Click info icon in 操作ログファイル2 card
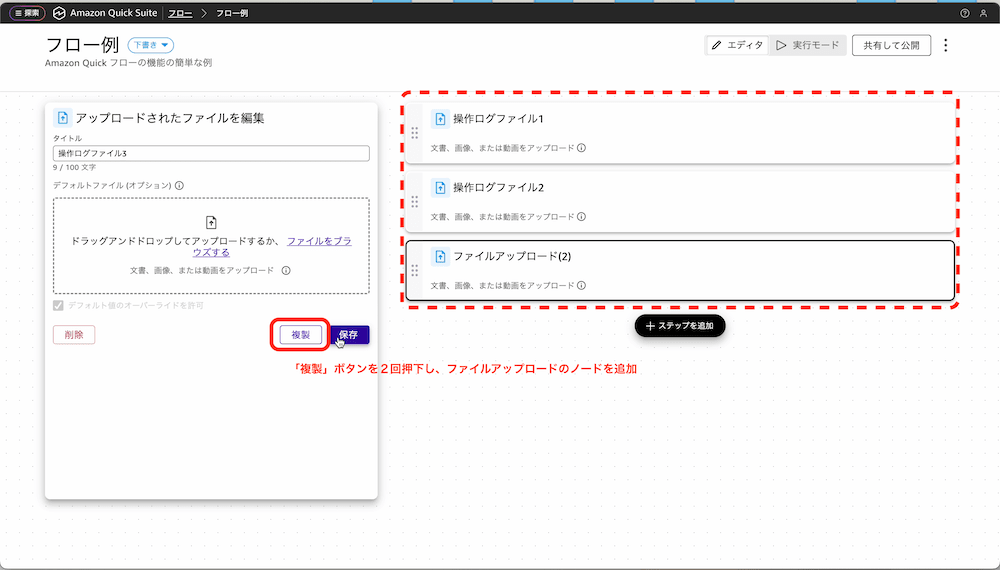This screenshot has height=570, width=1000. tap(581, 217)
